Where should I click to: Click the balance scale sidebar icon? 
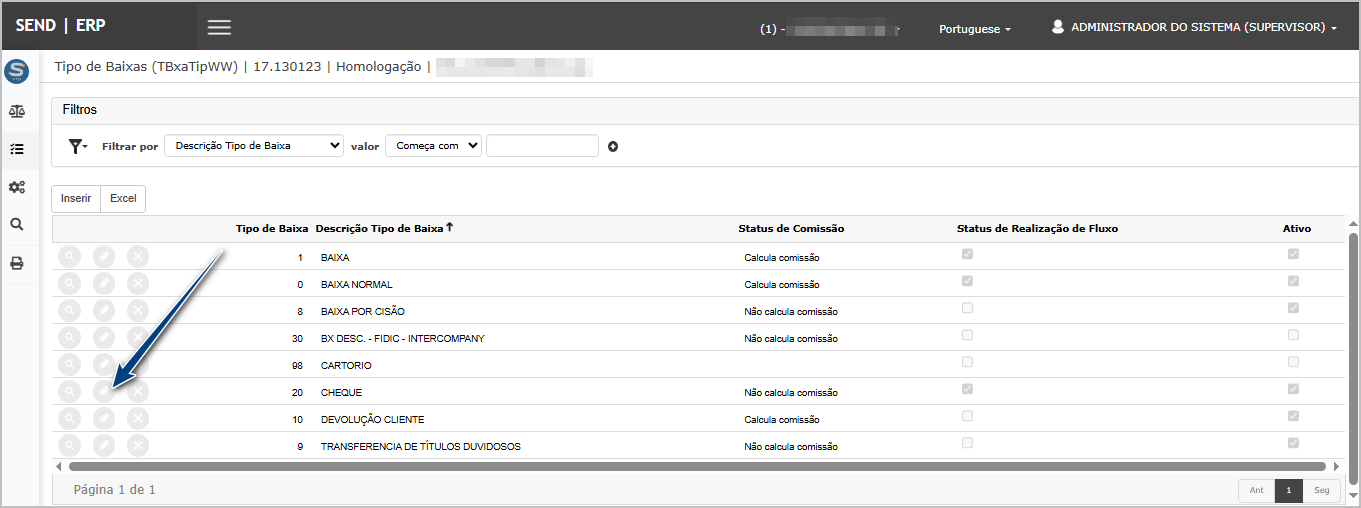[16, 111]
